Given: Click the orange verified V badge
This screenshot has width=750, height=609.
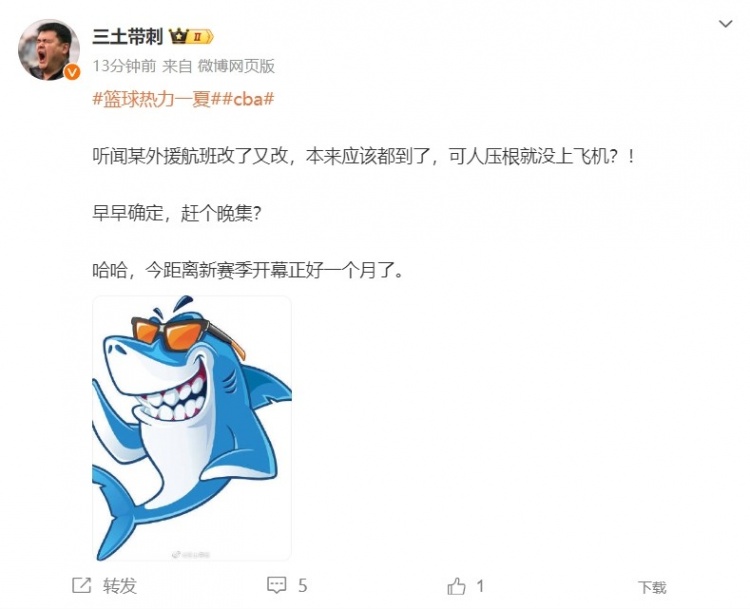Looking at the screenshot, I should tap(72, 72).
